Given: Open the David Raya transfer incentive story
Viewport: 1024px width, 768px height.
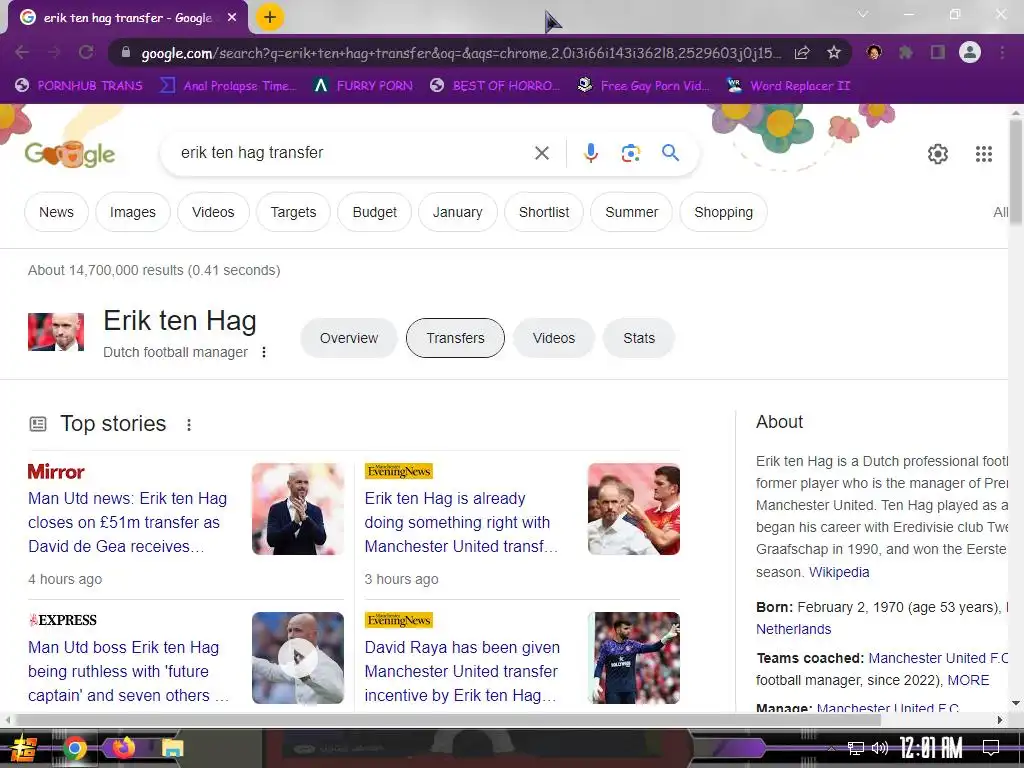Looking at the screenshot, I should (x=462, y=671).
